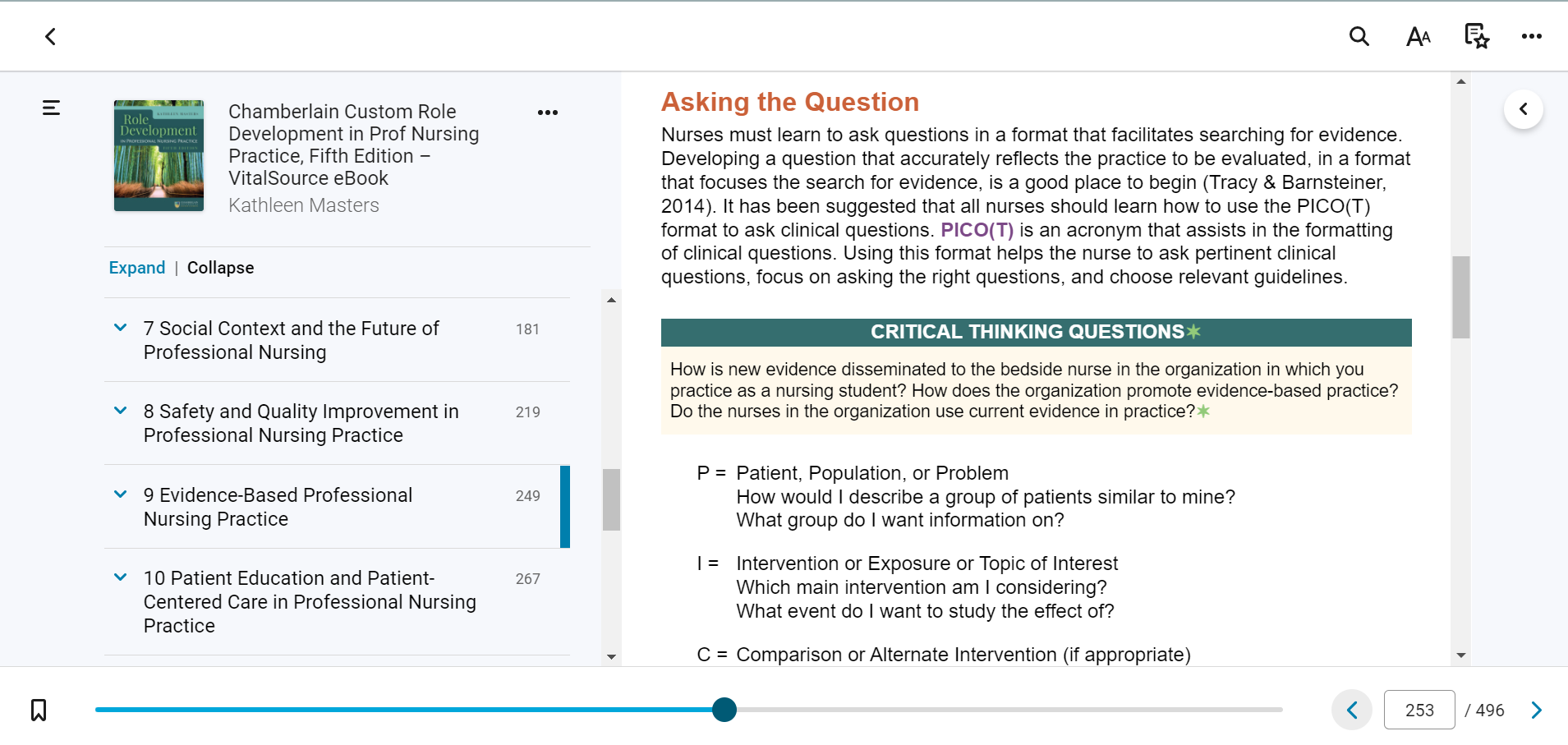Click the page number input field
The width and height of the screenshot is (1568, 745).
coord(1419,710)
